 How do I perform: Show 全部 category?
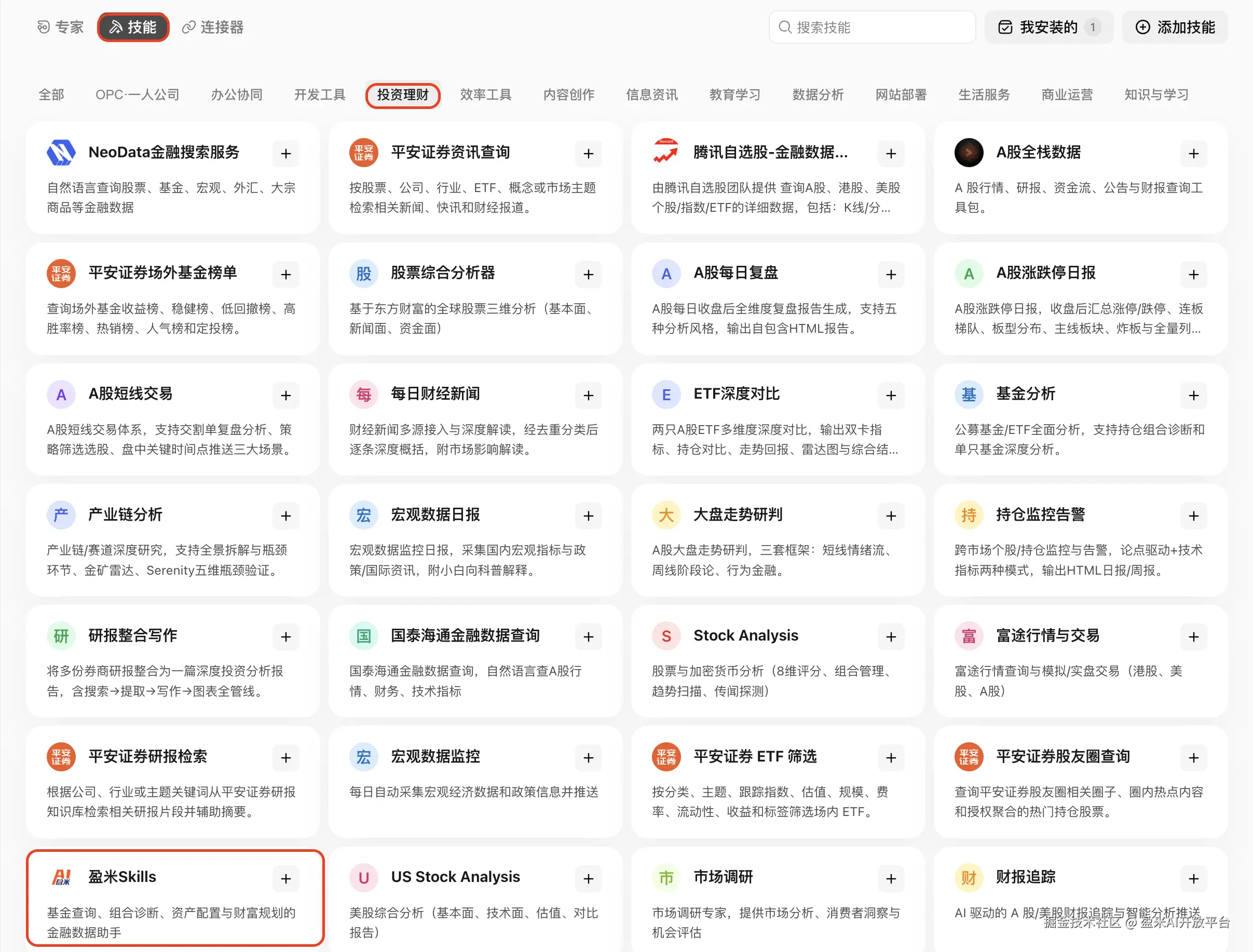click(x=51, y=94)
